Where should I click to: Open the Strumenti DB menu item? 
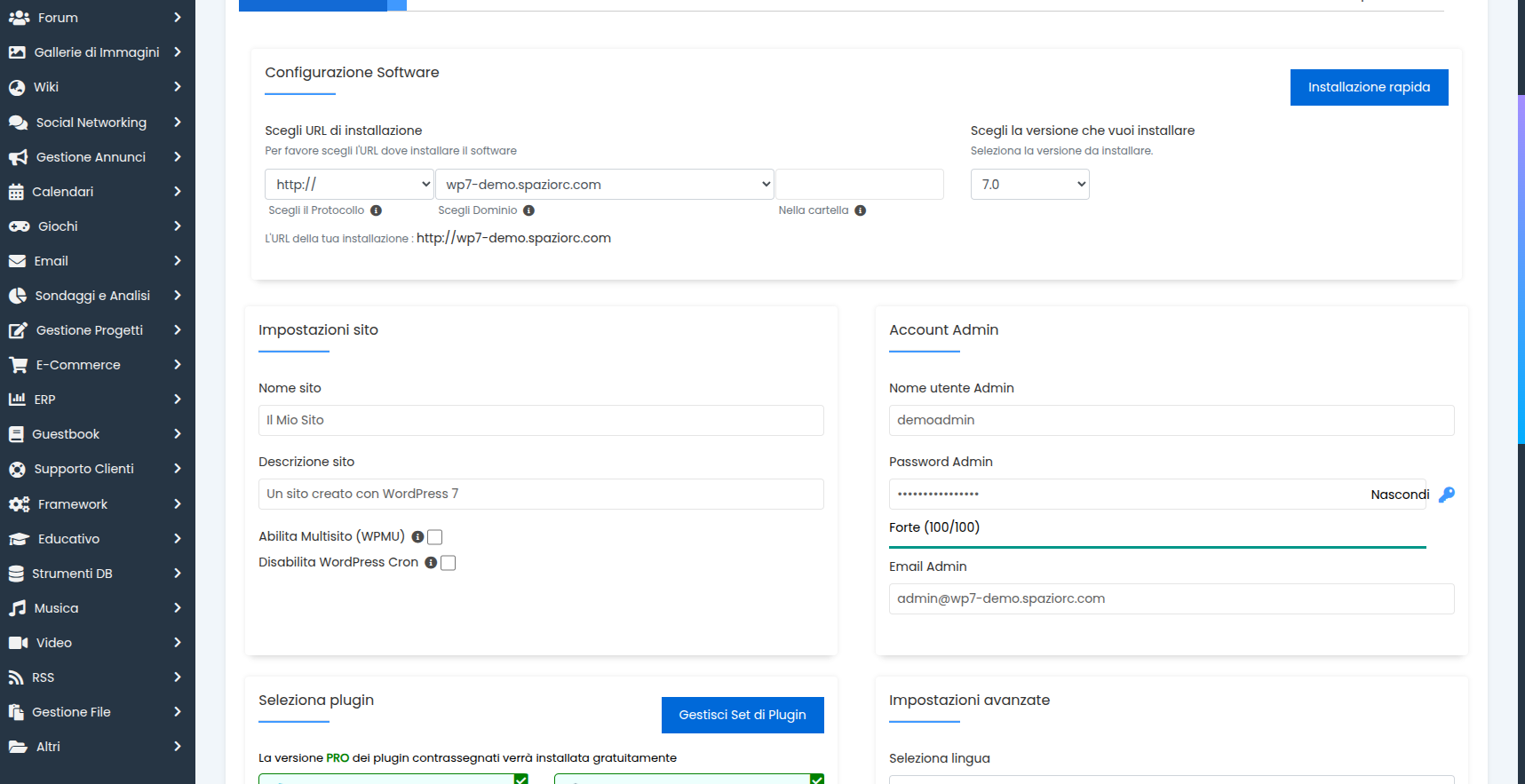(x=98, y=574)
